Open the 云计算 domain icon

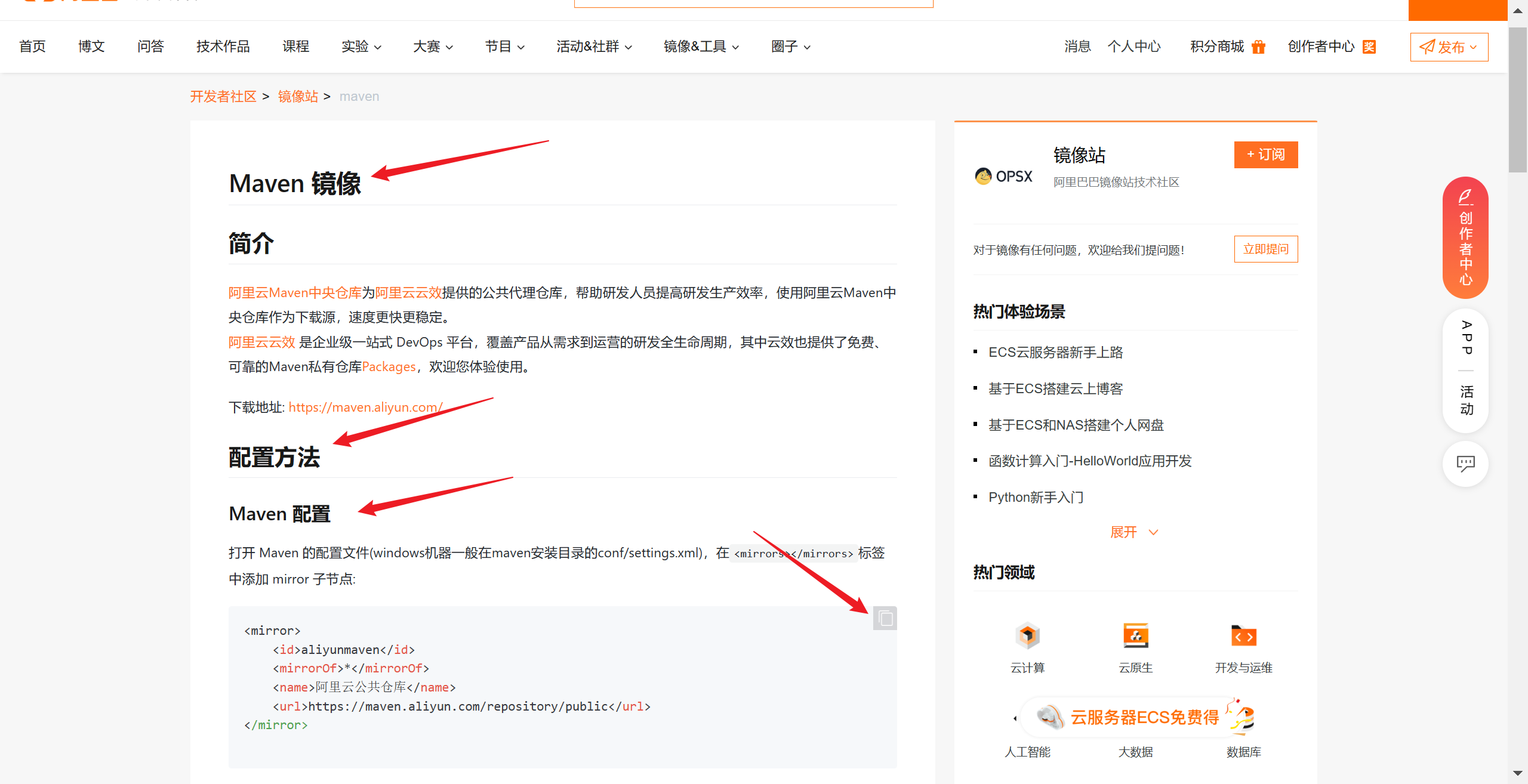click(x=1027, y=636)
